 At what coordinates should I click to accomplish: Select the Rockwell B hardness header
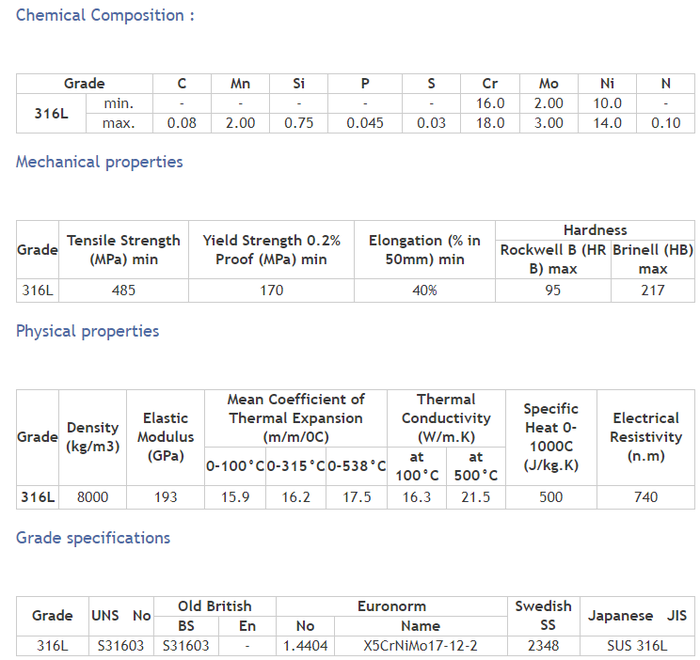(552, 259)
